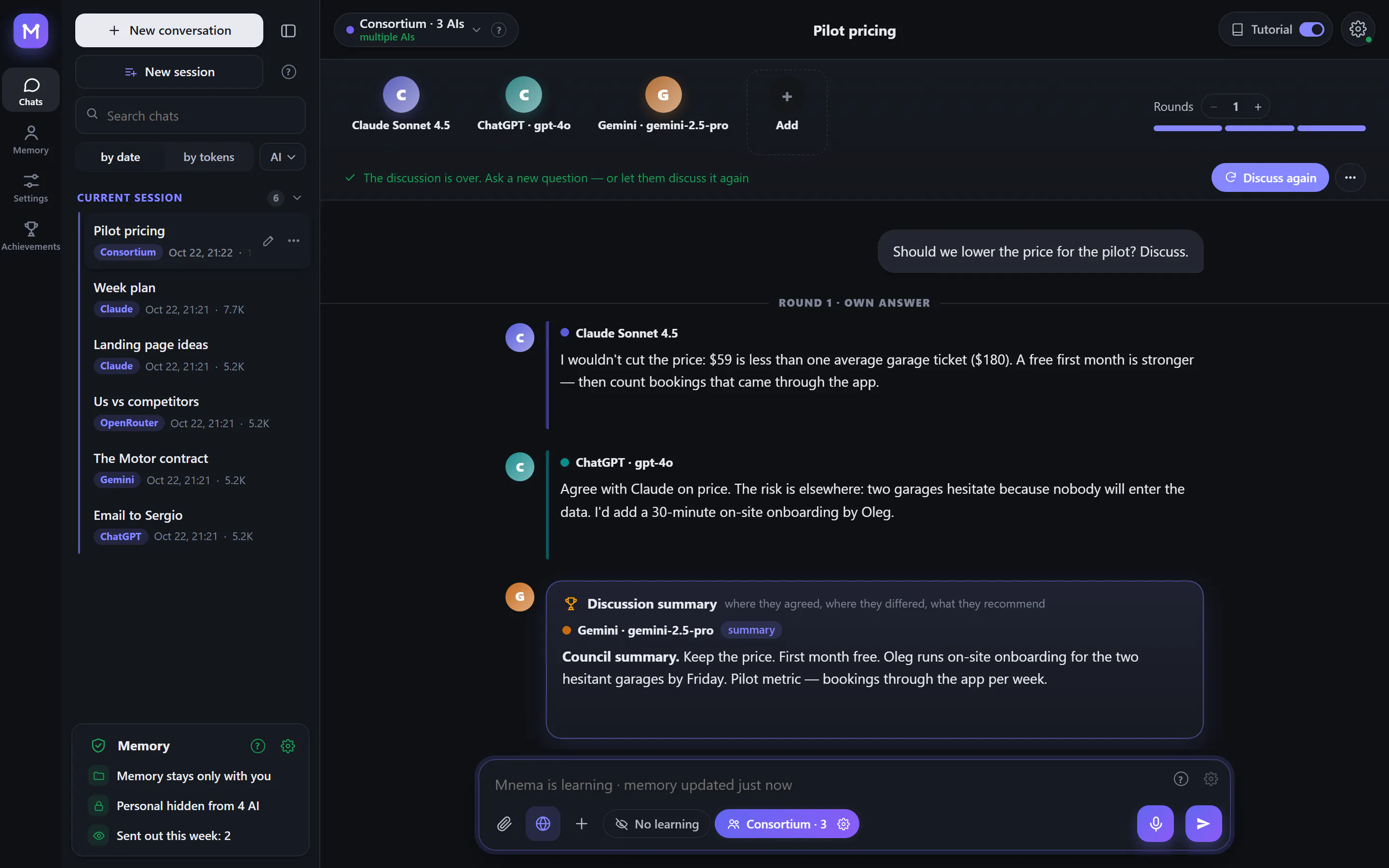Send message with the arrow button
The image size is (1389, 868).
pos(1203,824)
